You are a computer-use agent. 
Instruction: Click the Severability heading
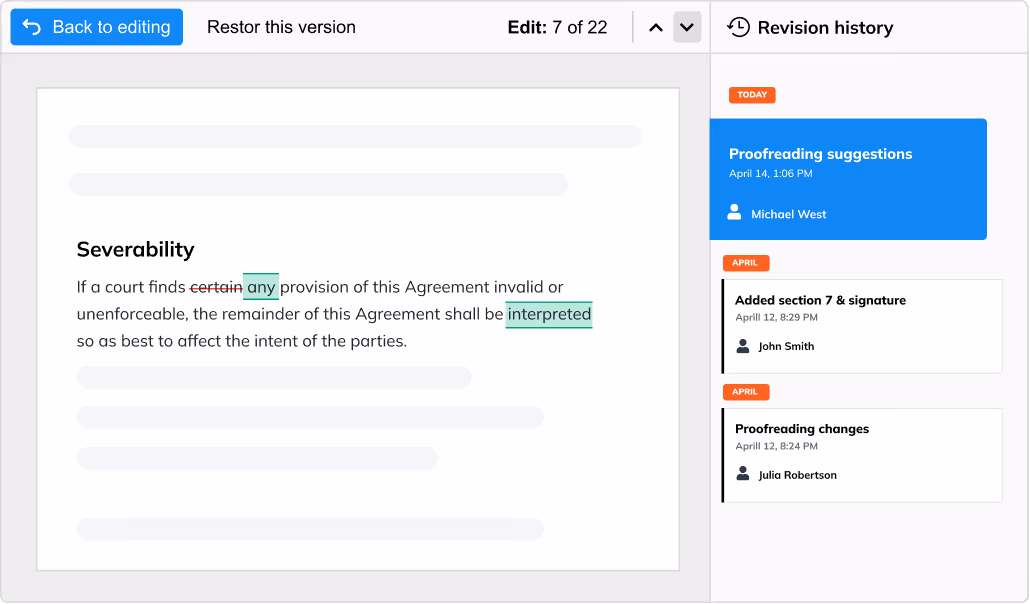pos(135,249)
